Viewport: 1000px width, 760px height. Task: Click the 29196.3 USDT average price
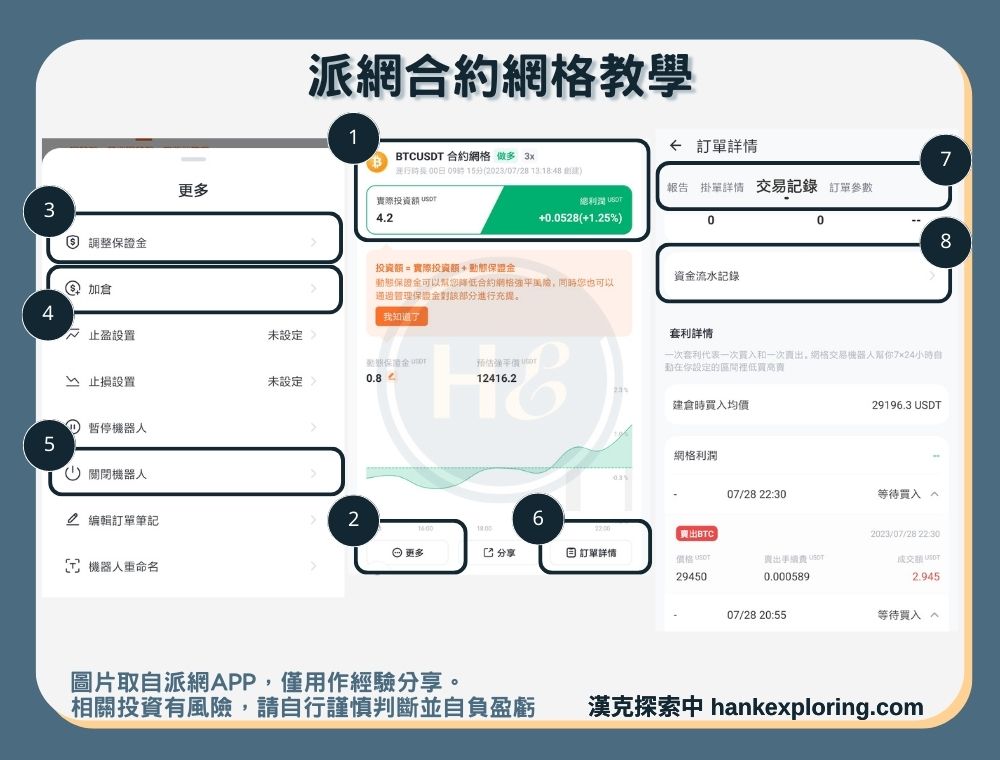point(906,405)
